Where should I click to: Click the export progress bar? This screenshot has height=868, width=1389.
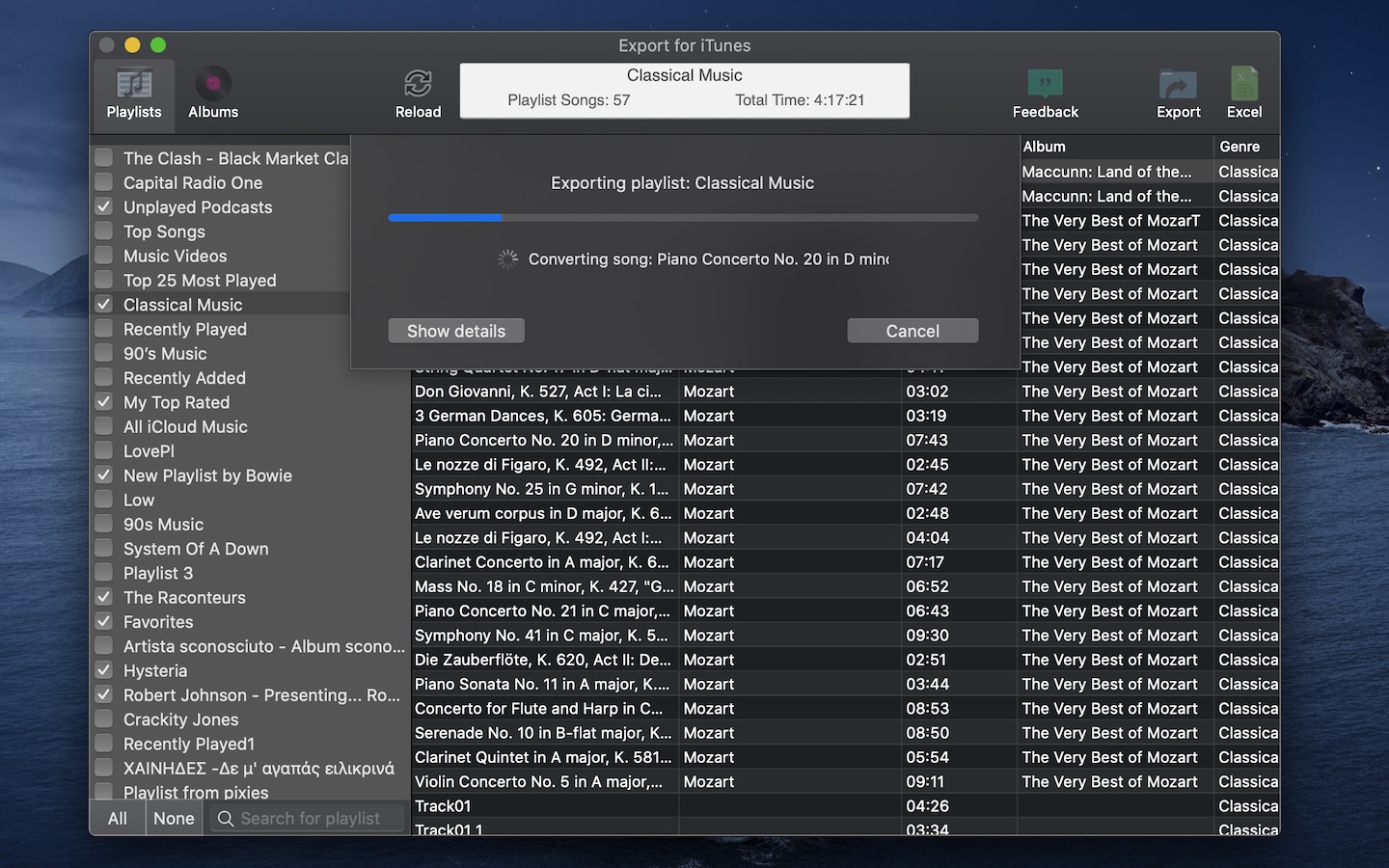pyautogui.click(x=683, y=218)
